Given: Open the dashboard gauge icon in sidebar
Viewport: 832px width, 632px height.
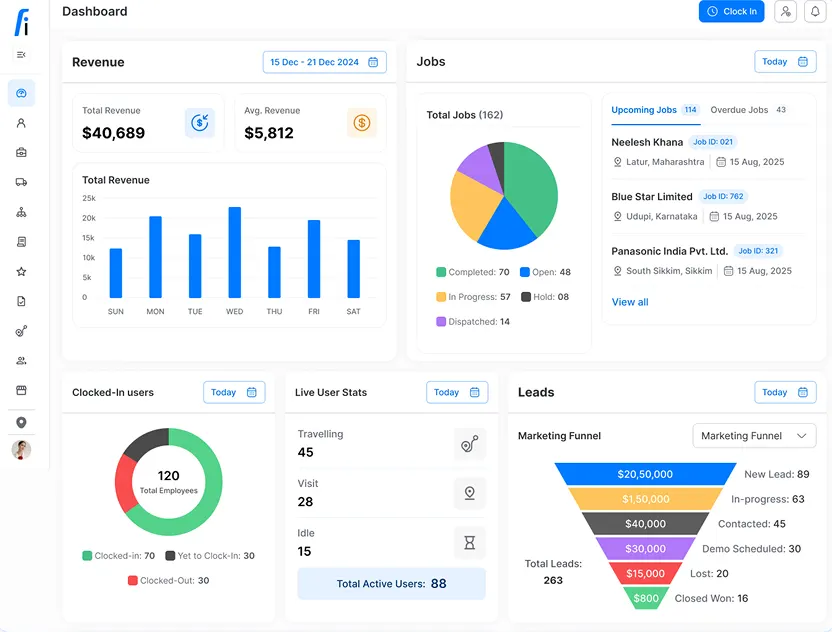Looking at the screenshot, I should pos(21,93).
